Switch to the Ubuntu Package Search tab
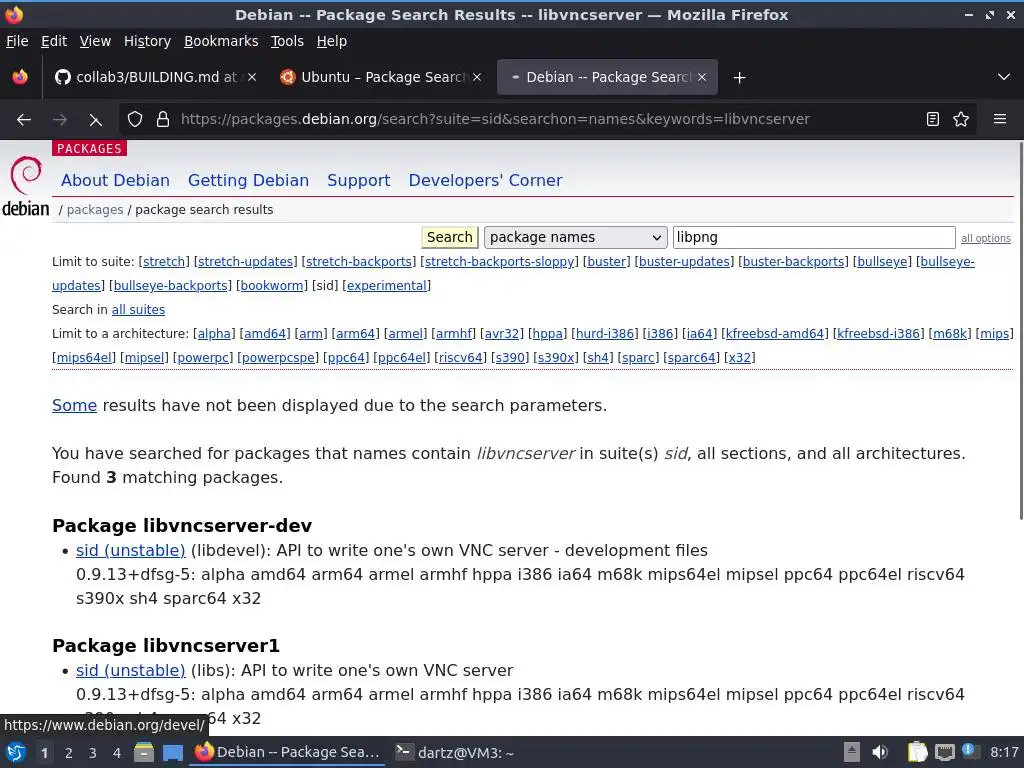This screenshot has width=1024, height=768. 382,77
